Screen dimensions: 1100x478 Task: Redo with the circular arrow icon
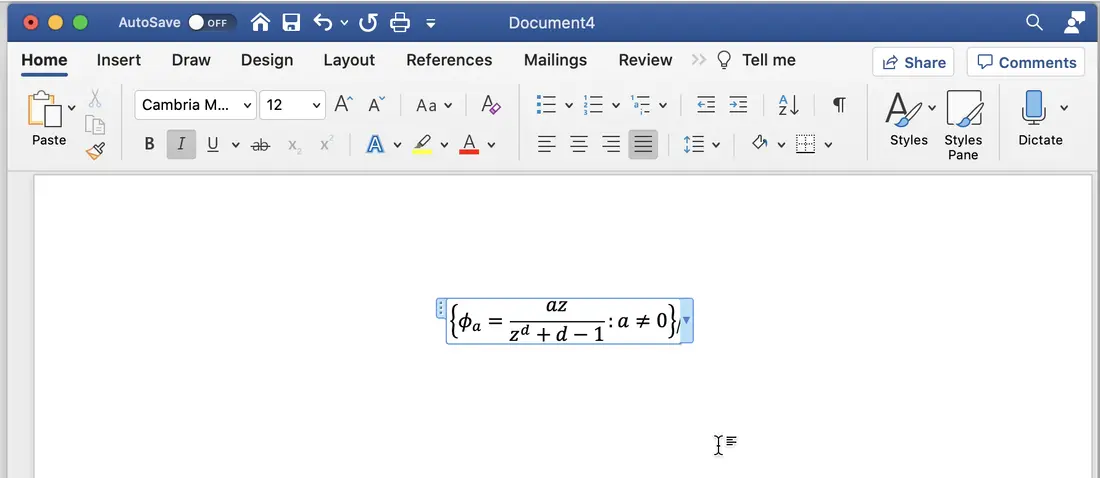(x=368, y=23)
